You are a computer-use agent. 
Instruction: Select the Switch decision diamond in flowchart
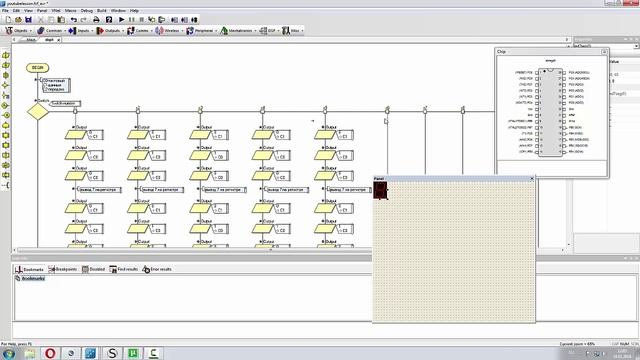(38, 111)
